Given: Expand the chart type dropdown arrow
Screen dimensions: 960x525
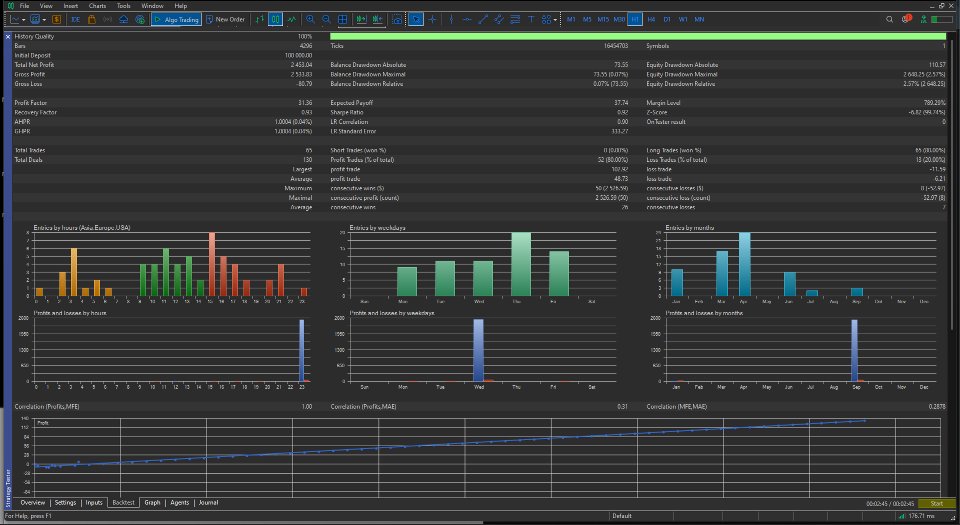Looking at the screenshot, I should [x=23, y=20].
